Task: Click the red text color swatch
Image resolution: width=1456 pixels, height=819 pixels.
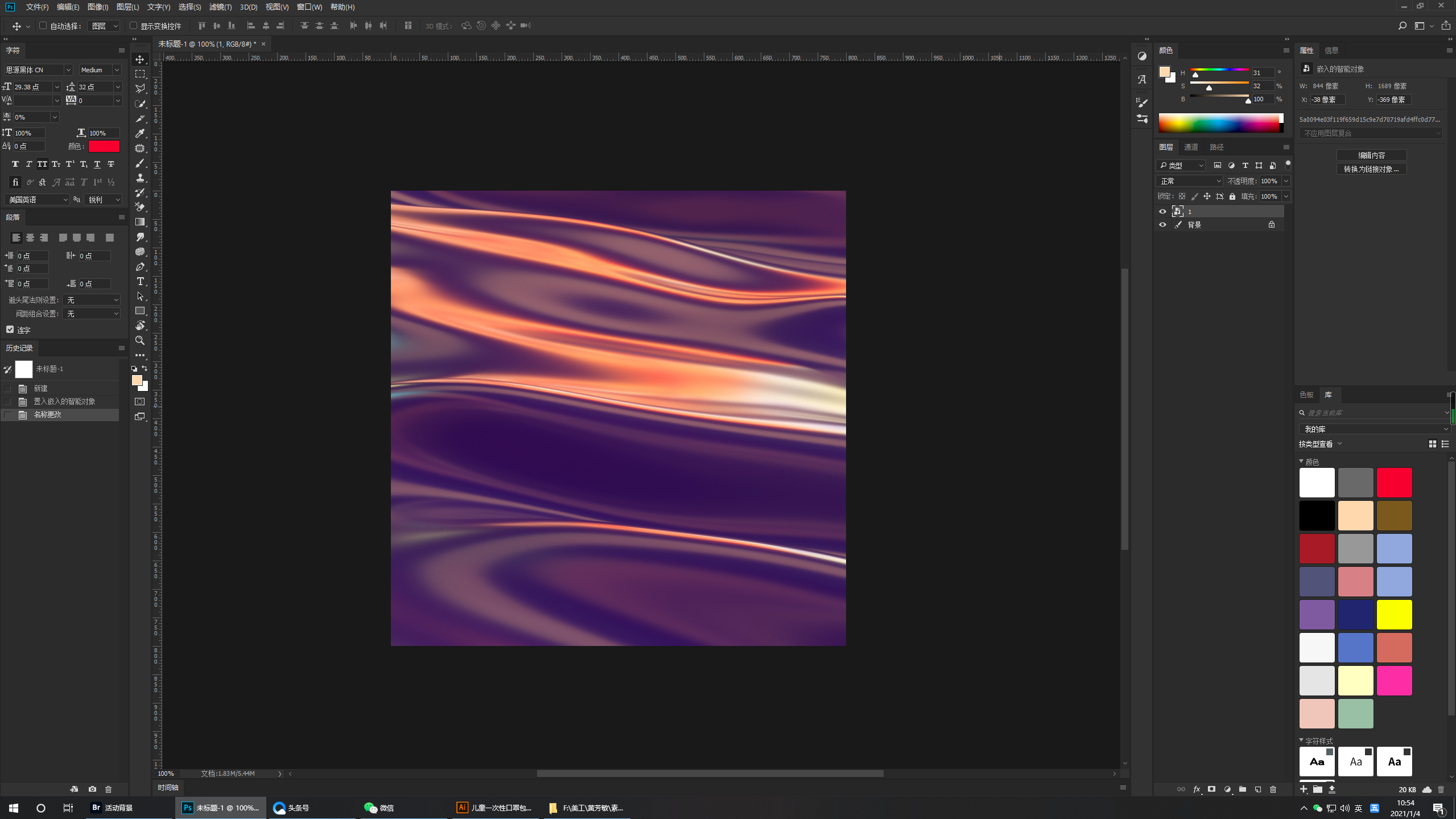Action: (x=104, y=146)
